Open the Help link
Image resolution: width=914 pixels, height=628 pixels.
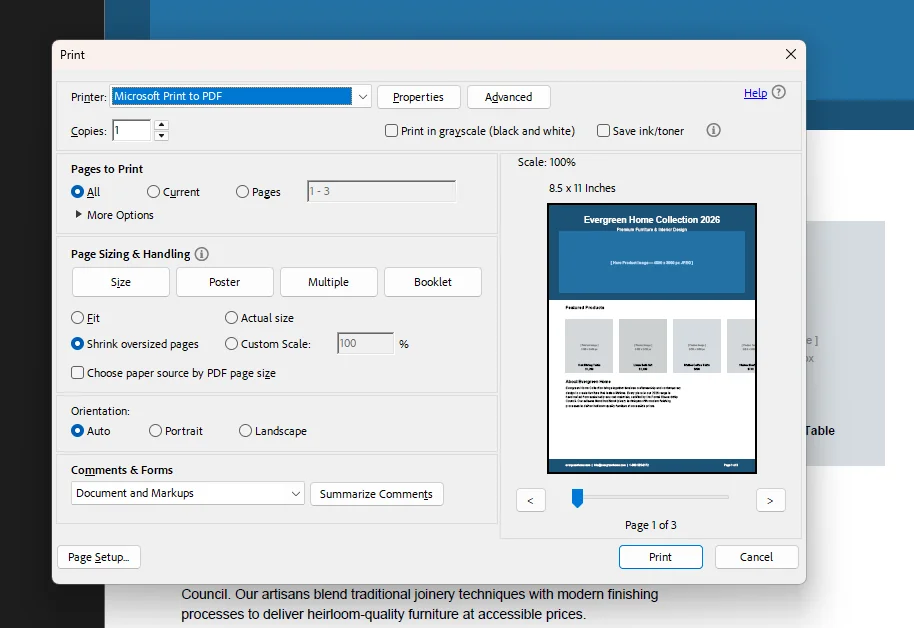(755, 93)
